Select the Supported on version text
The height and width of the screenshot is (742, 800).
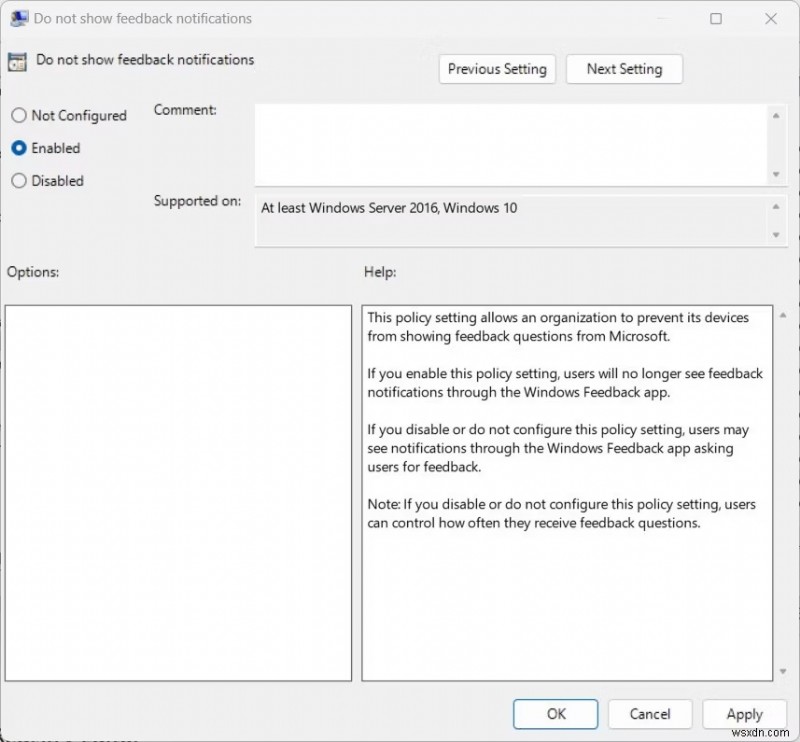[x=390, y=208]
